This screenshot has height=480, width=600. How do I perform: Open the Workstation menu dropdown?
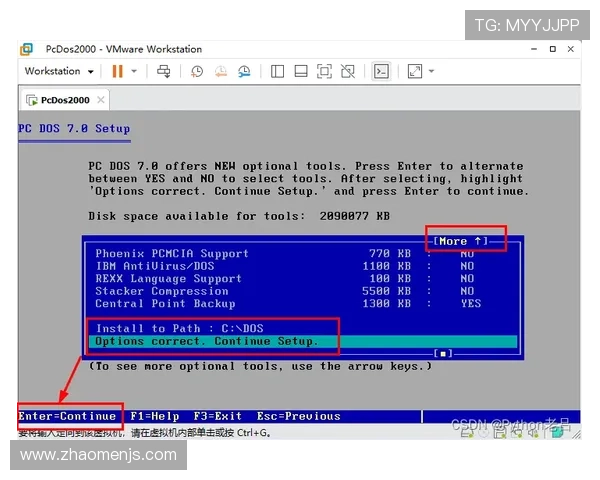(x=59, y=71)
